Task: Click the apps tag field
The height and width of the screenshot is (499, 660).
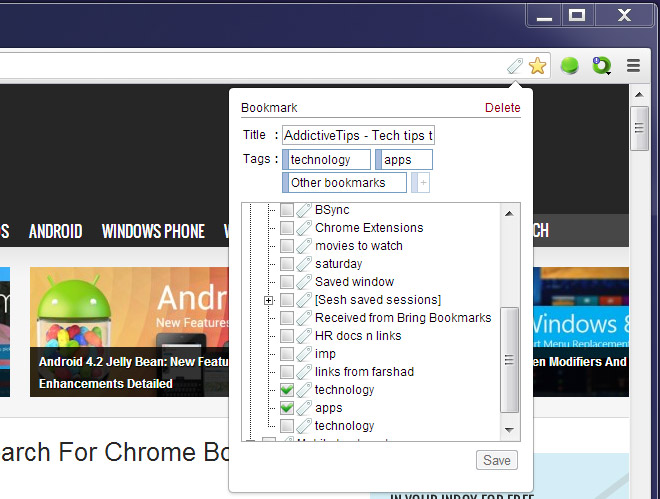Action: click(404, 159)
